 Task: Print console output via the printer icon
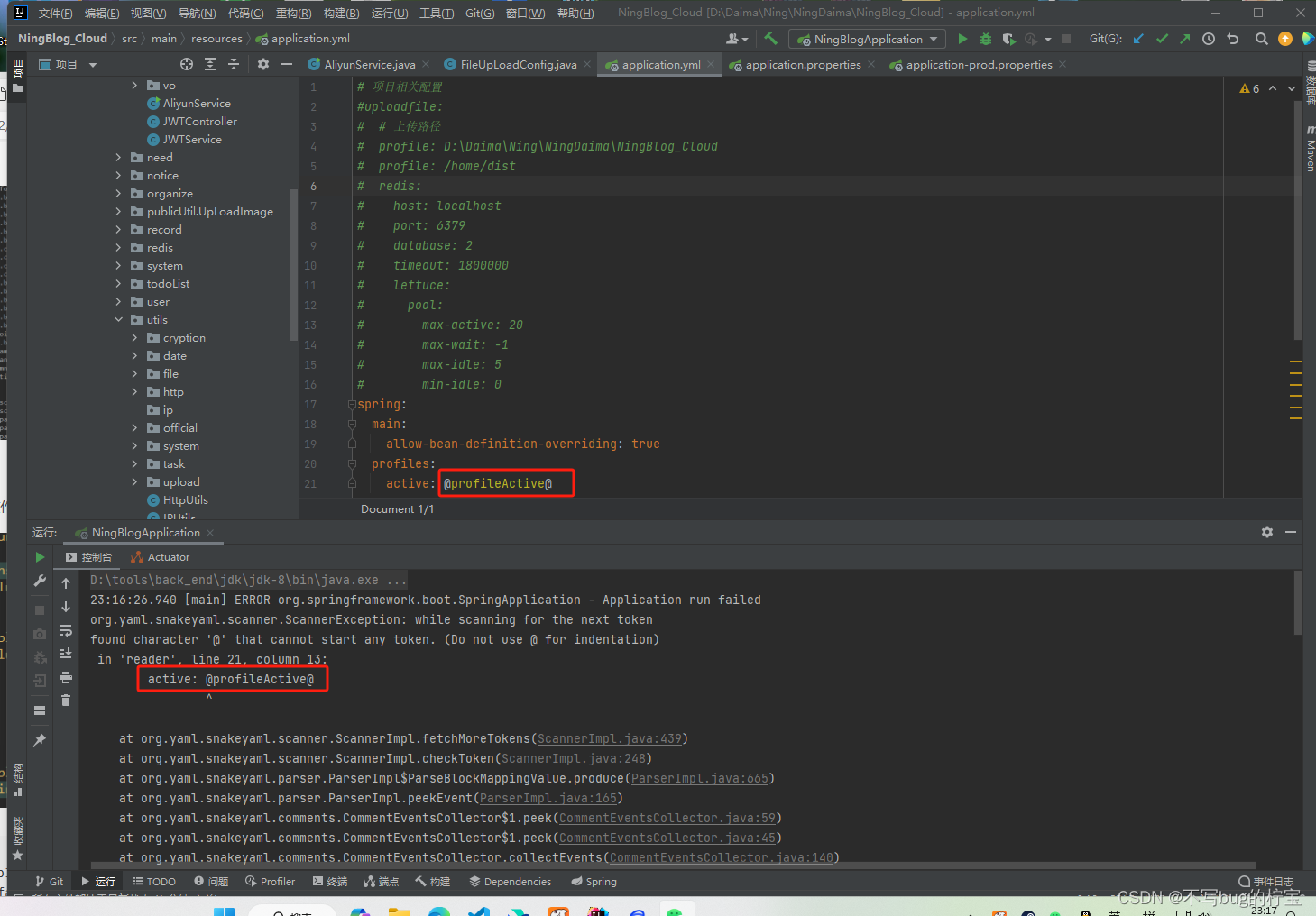pos(65,678)
